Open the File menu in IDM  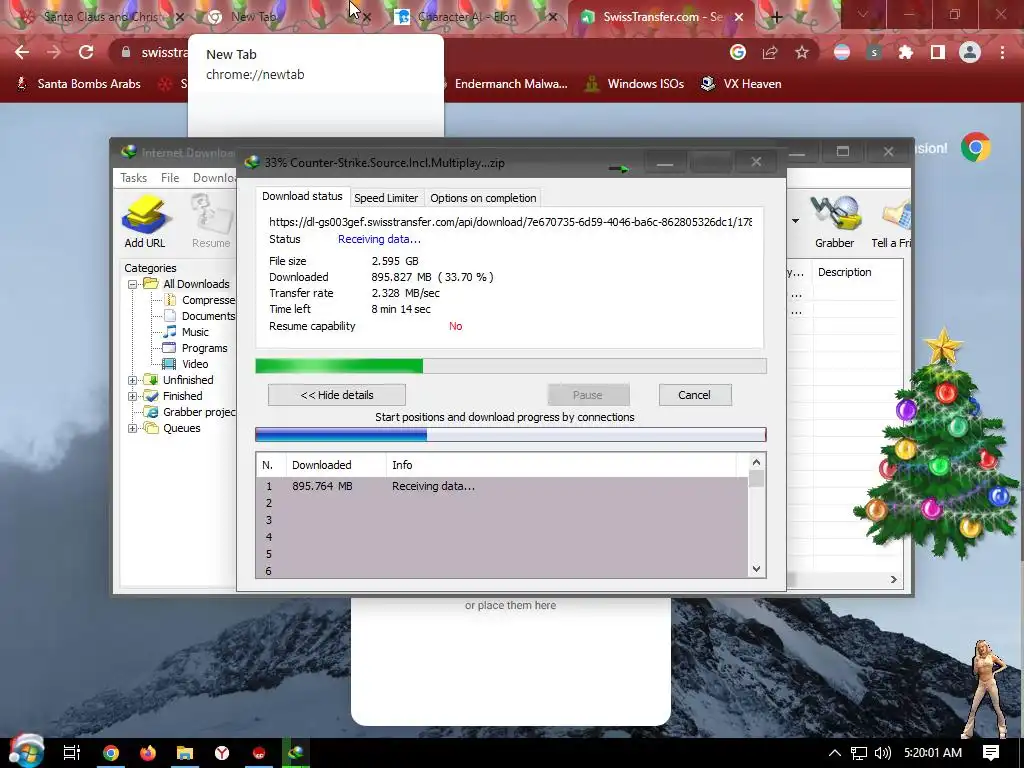click(x=170, y=178)
